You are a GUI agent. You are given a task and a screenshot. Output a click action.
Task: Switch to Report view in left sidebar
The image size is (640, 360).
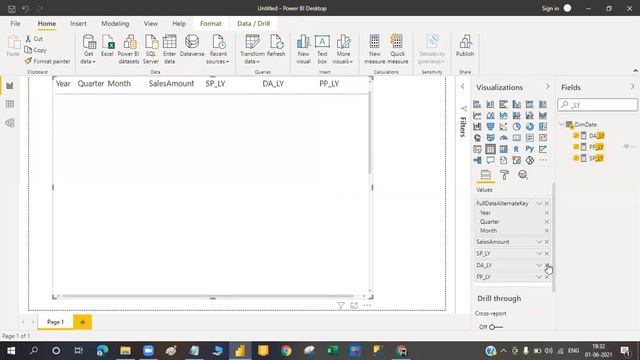(10, 86)
